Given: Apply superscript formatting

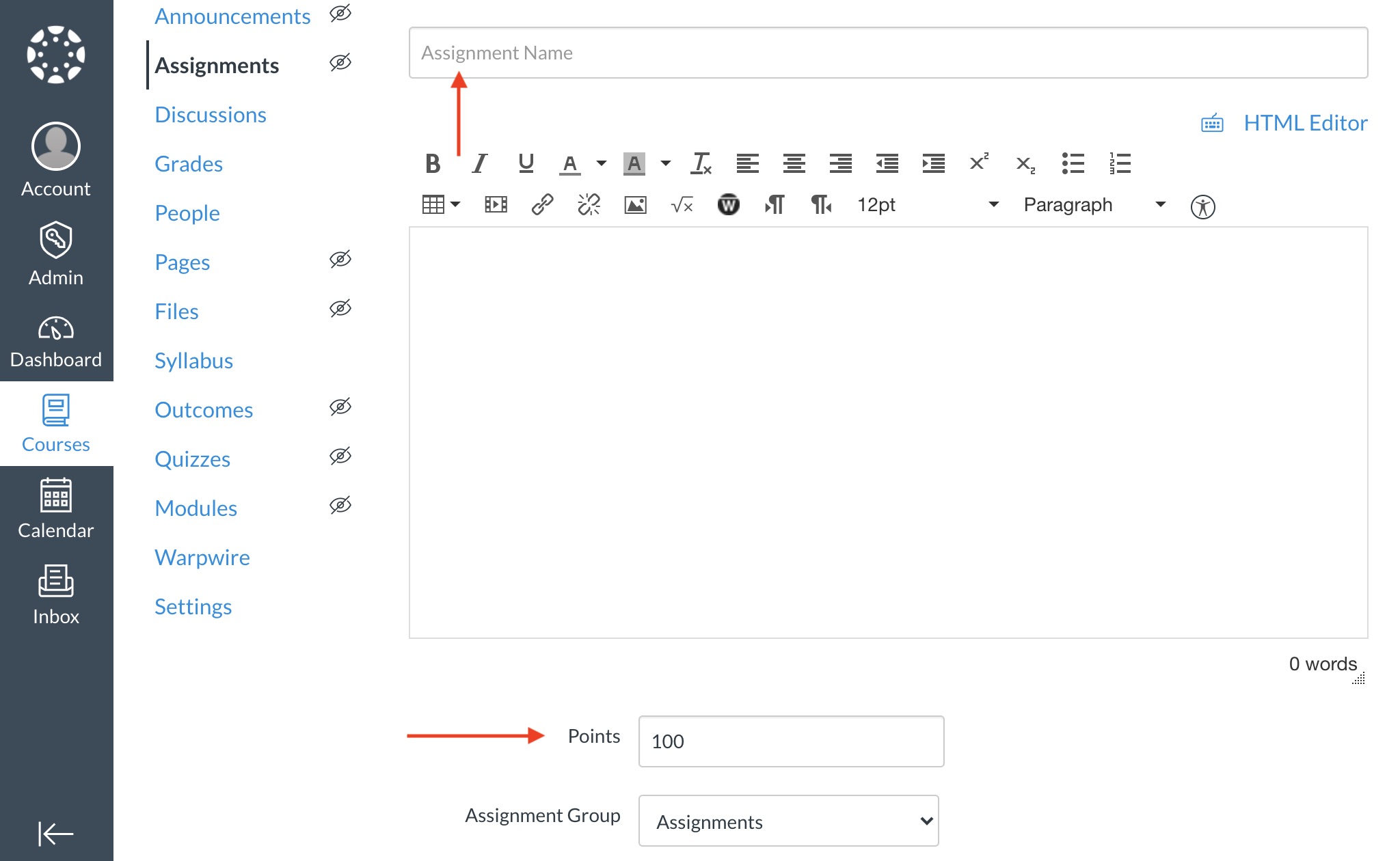Looking at the screenshot, I should point(979,163).
